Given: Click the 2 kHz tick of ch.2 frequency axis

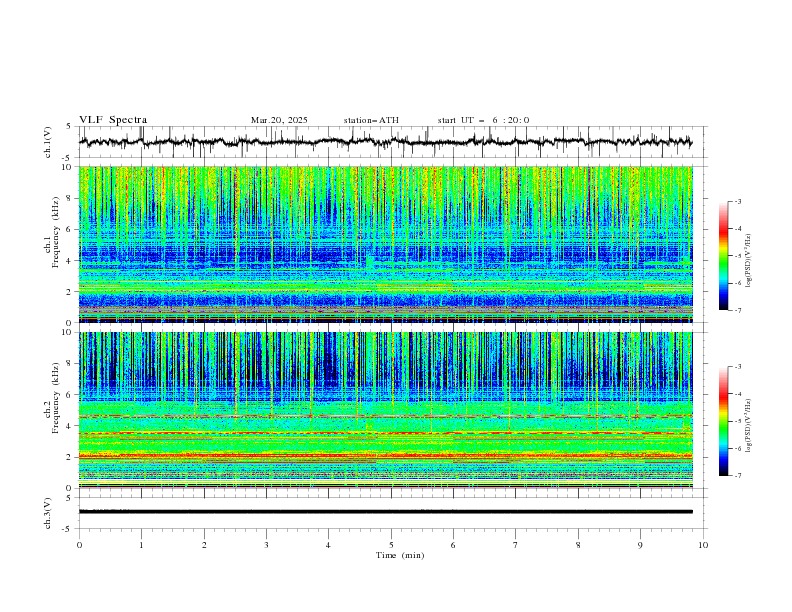Looking at the screenshot, I should [x=71, y=457].
